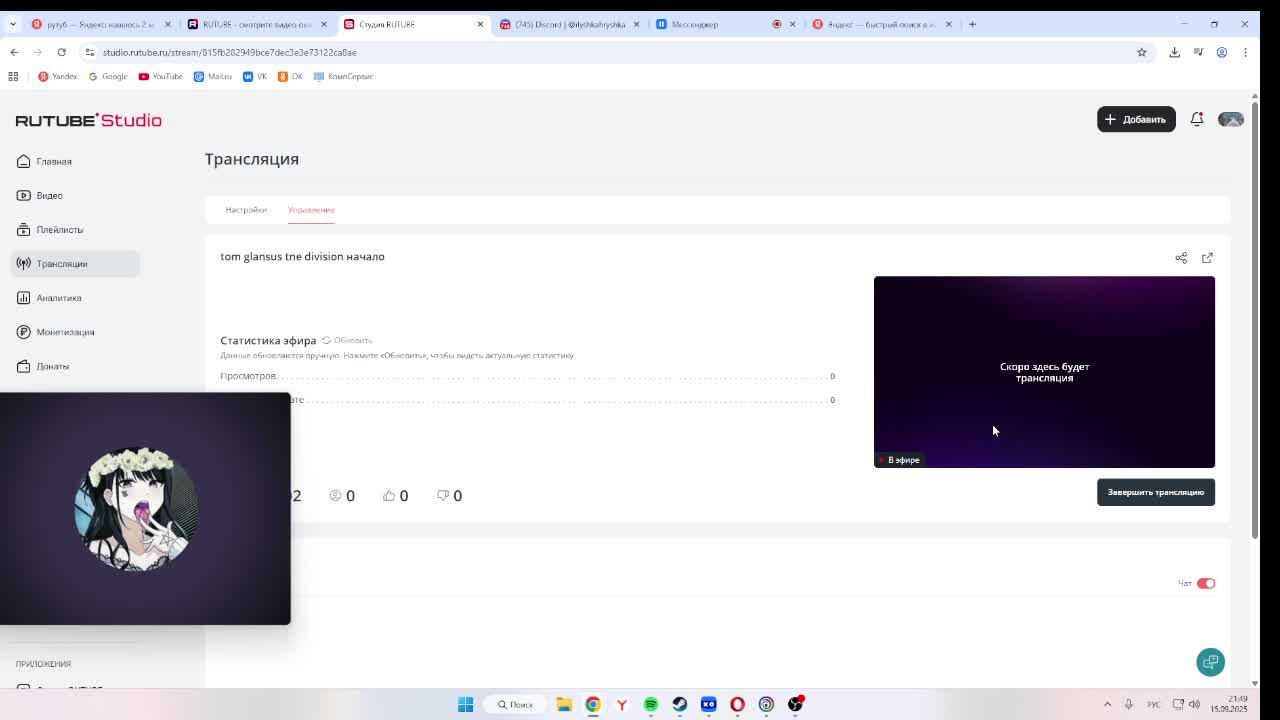
Task: Open the Chrome apps grid
Action: pyautogui.click(x=13, y=76)
